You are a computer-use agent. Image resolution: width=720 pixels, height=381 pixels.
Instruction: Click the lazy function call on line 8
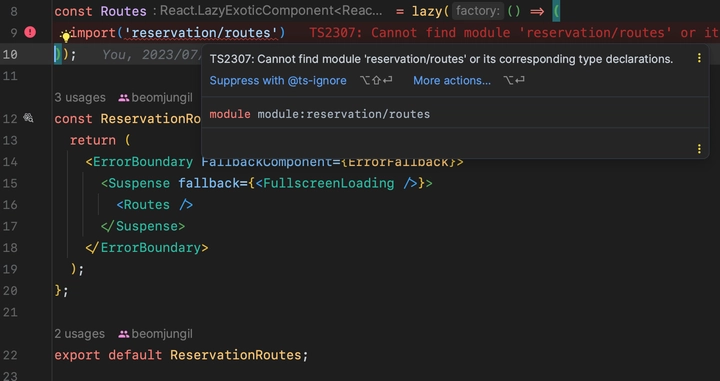coord(427,11)
